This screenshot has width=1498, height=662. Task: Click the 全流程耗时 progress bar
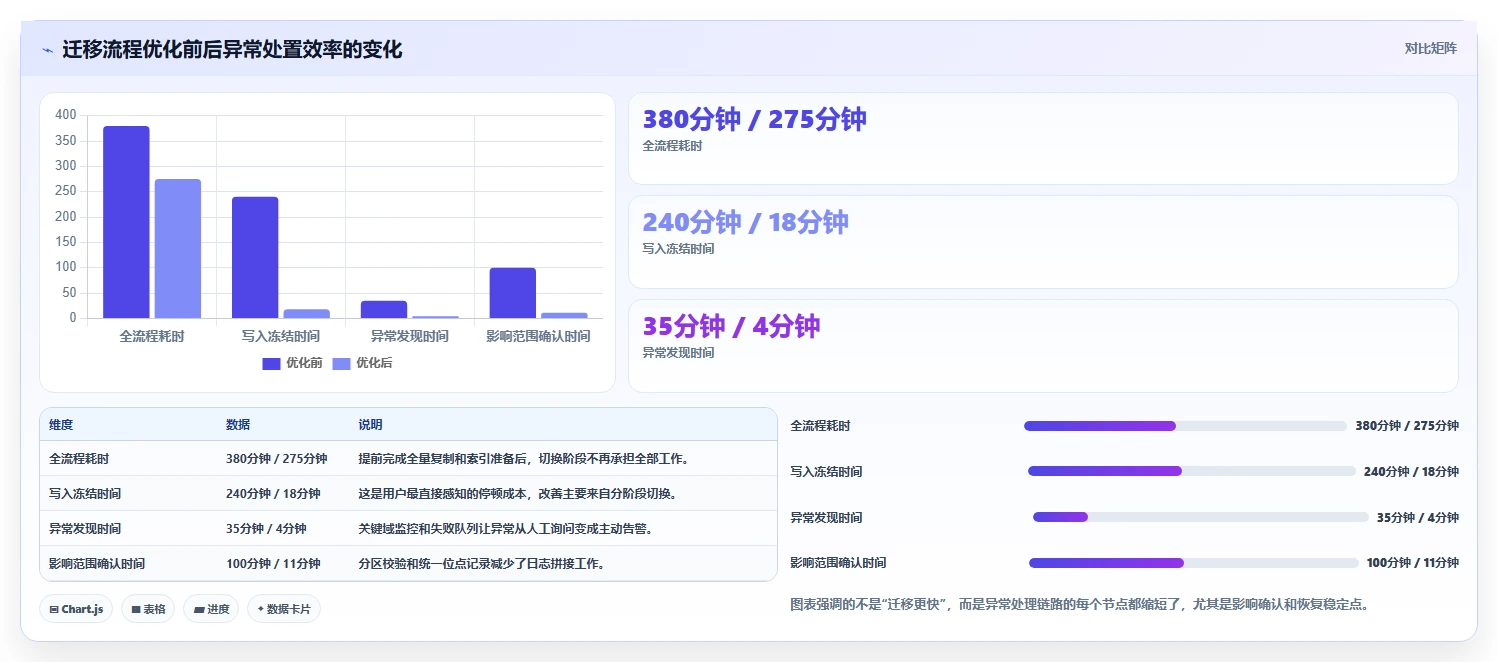tap(1185, 426)
